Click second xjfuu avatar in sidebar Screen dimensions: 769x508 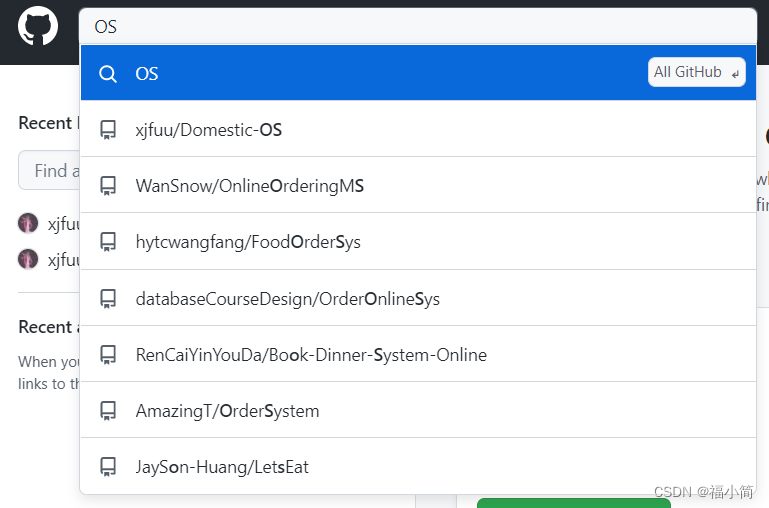tap(28, 259)
